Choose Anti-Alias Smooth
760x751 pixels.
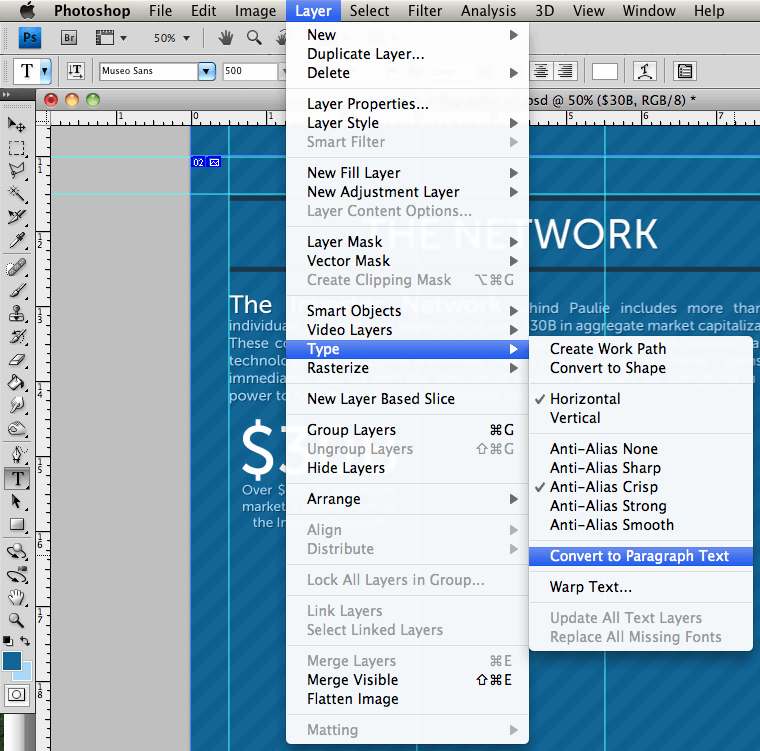tap(612, 525)
